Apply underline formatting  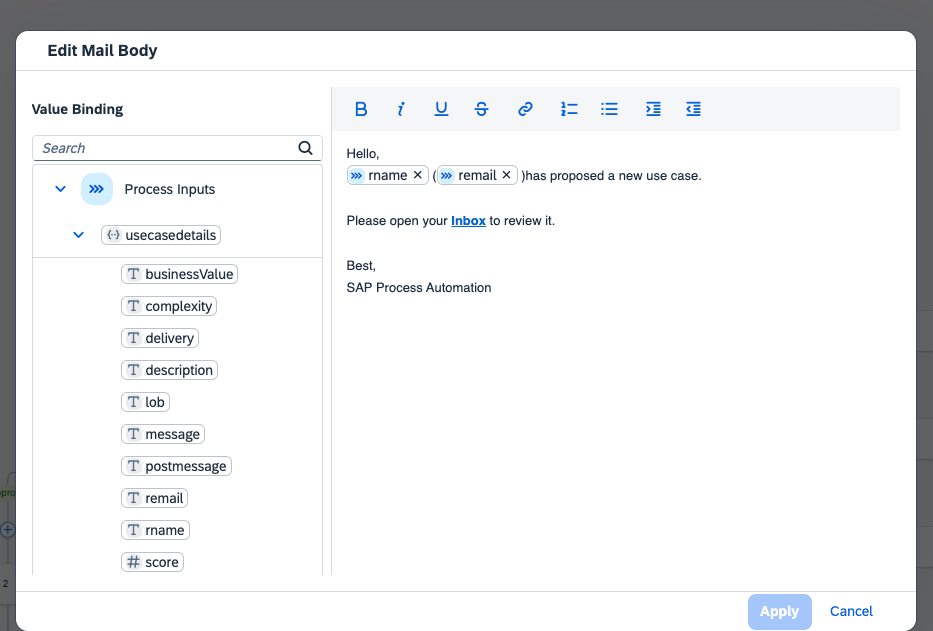pos(441,109)
